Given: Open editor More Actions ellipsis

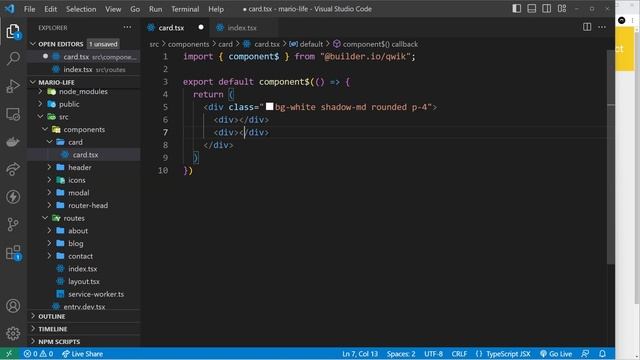Looking at the screenshot, I should click(602, 27).
